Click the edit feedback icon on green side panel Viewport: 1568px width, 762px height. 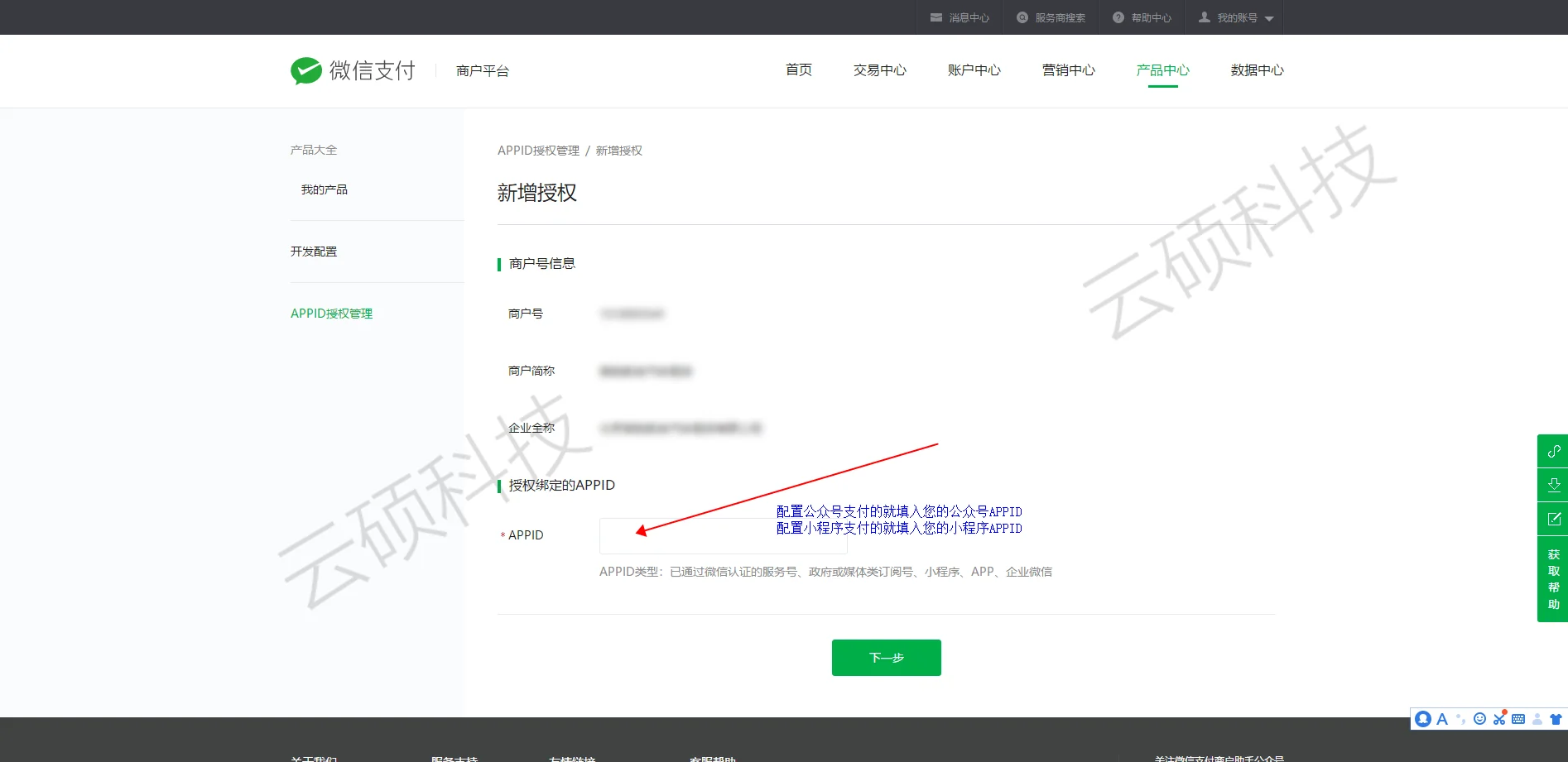(x=1553, y=519)
